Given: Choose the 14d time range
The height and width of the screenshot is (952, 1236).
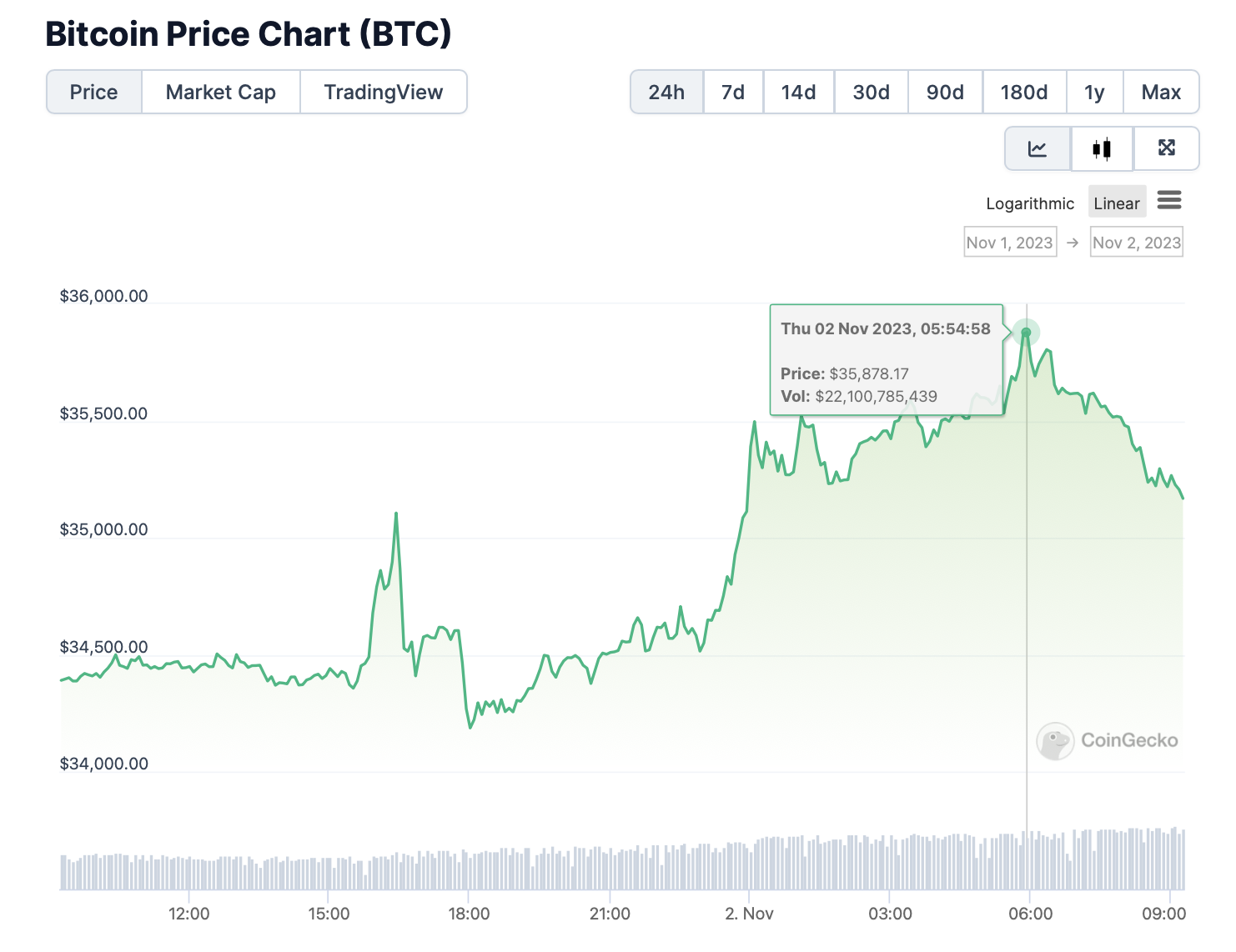Looking at the screenshot, I should click(x=798, y=93).
